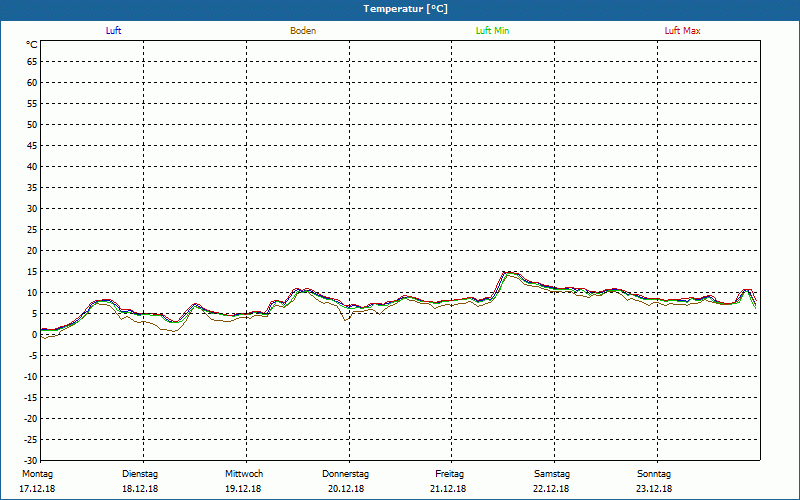Screen dimensions: 800x500
Task: Click the 50 axis value
Action: pyautogui.click(x=32, y=124)
